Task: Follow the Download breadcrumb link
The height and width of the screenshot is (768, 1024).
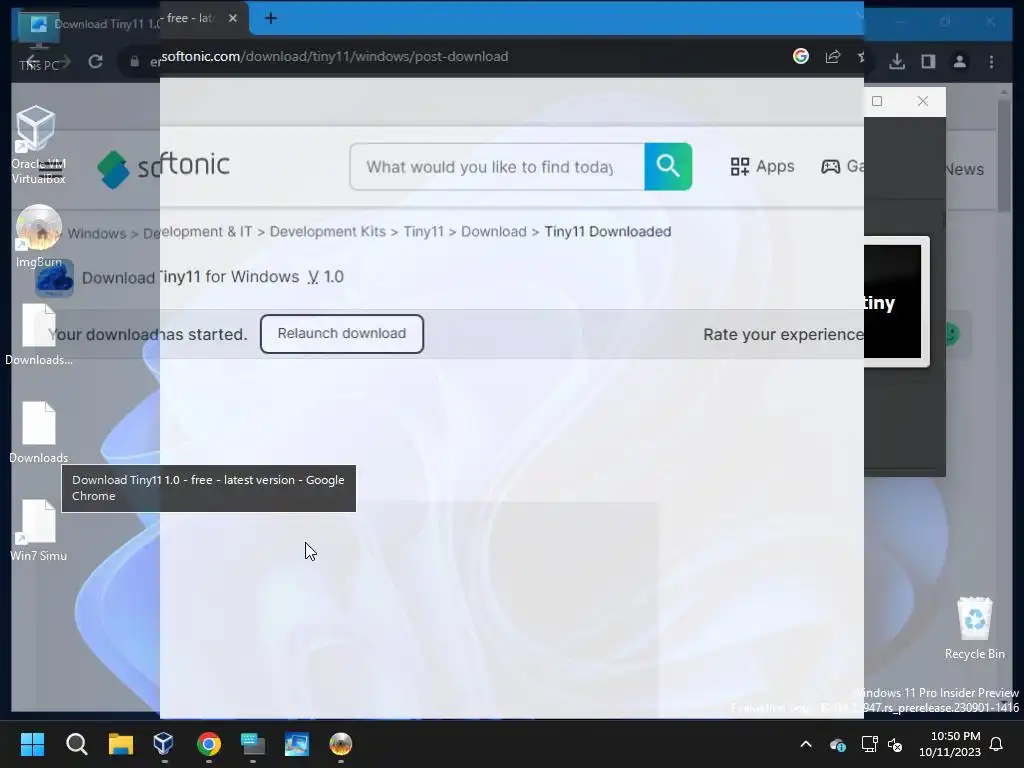Action: tap(494, 232)
